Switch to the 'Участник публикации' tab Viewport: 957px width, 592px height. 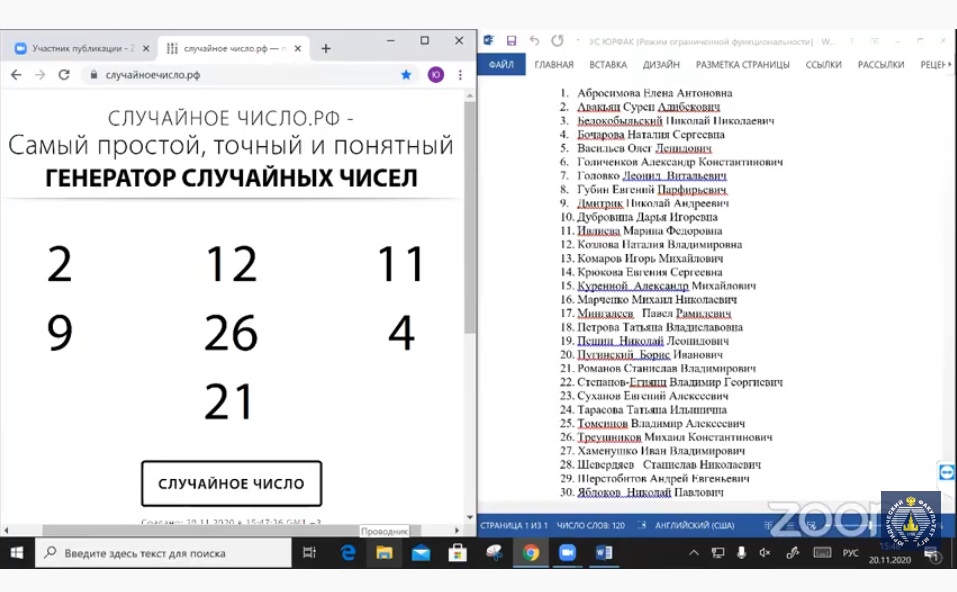click(82, 48)
